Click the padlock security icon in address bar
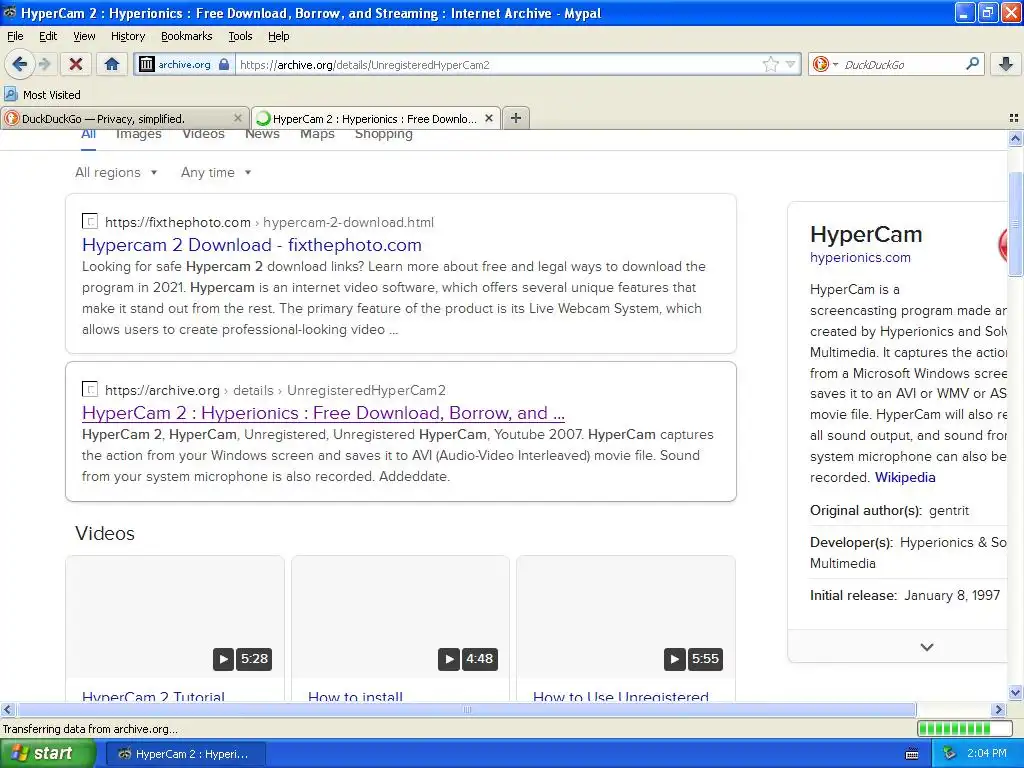 point(224,64)
